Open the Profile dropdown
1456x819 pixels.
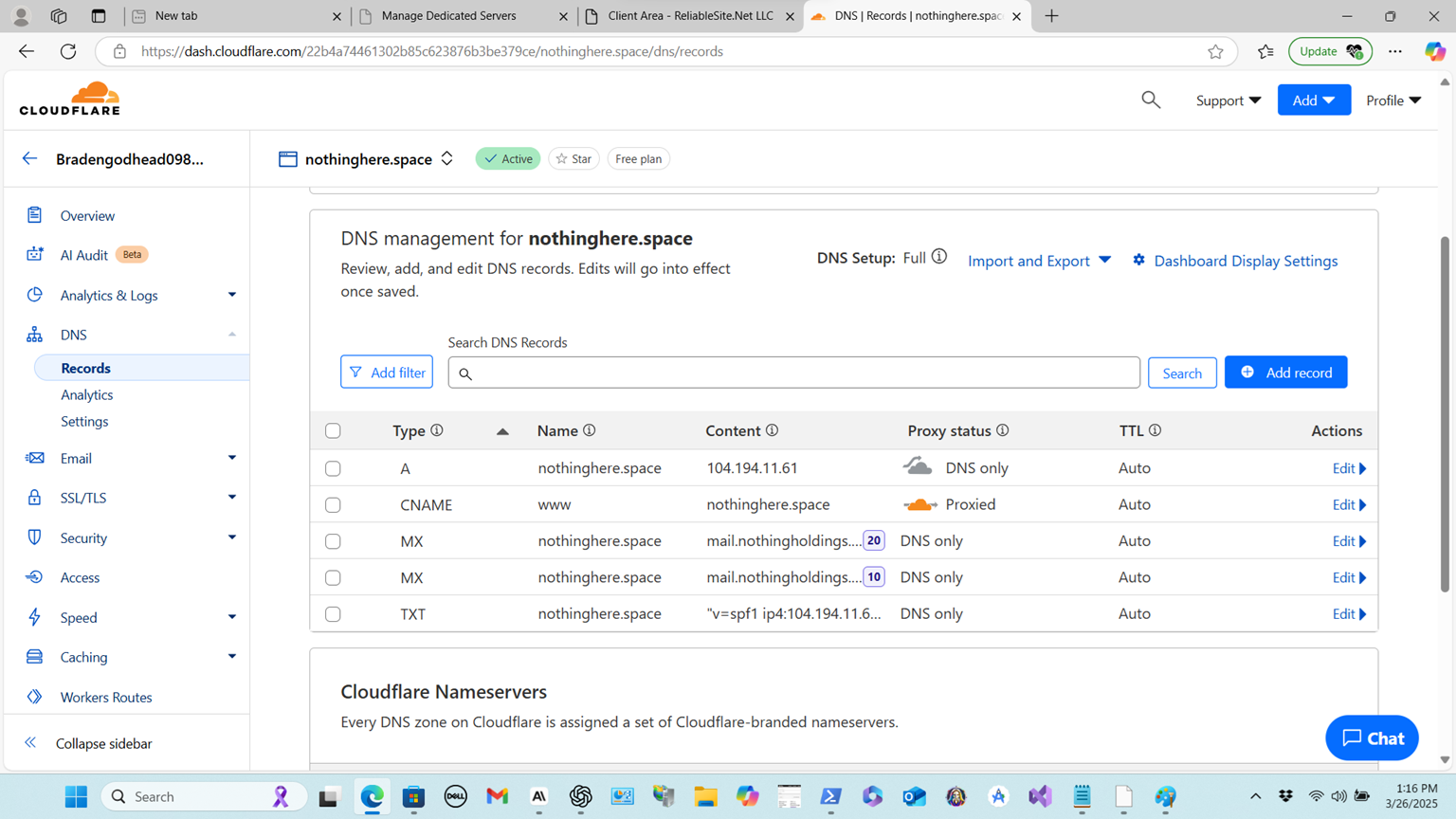pos(1393,100)
